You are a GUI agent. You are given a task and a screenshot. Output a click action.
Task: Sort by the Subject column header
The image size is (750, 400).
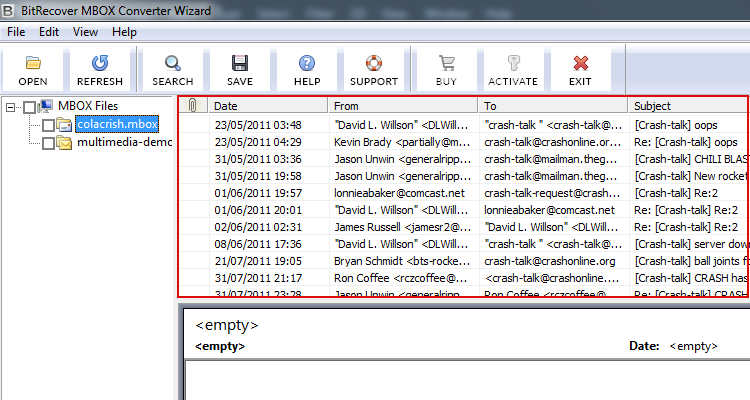[688, 105]
